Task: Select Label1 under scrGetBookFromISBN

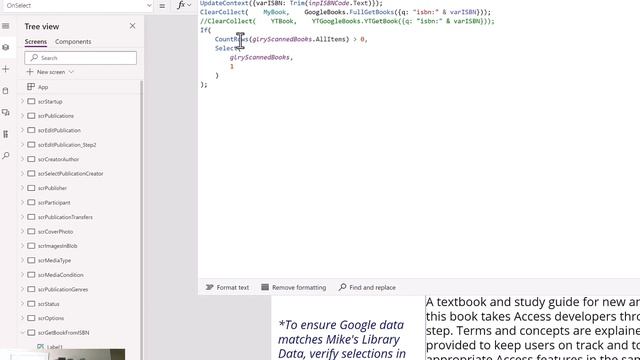Action: tap(54, 347)
